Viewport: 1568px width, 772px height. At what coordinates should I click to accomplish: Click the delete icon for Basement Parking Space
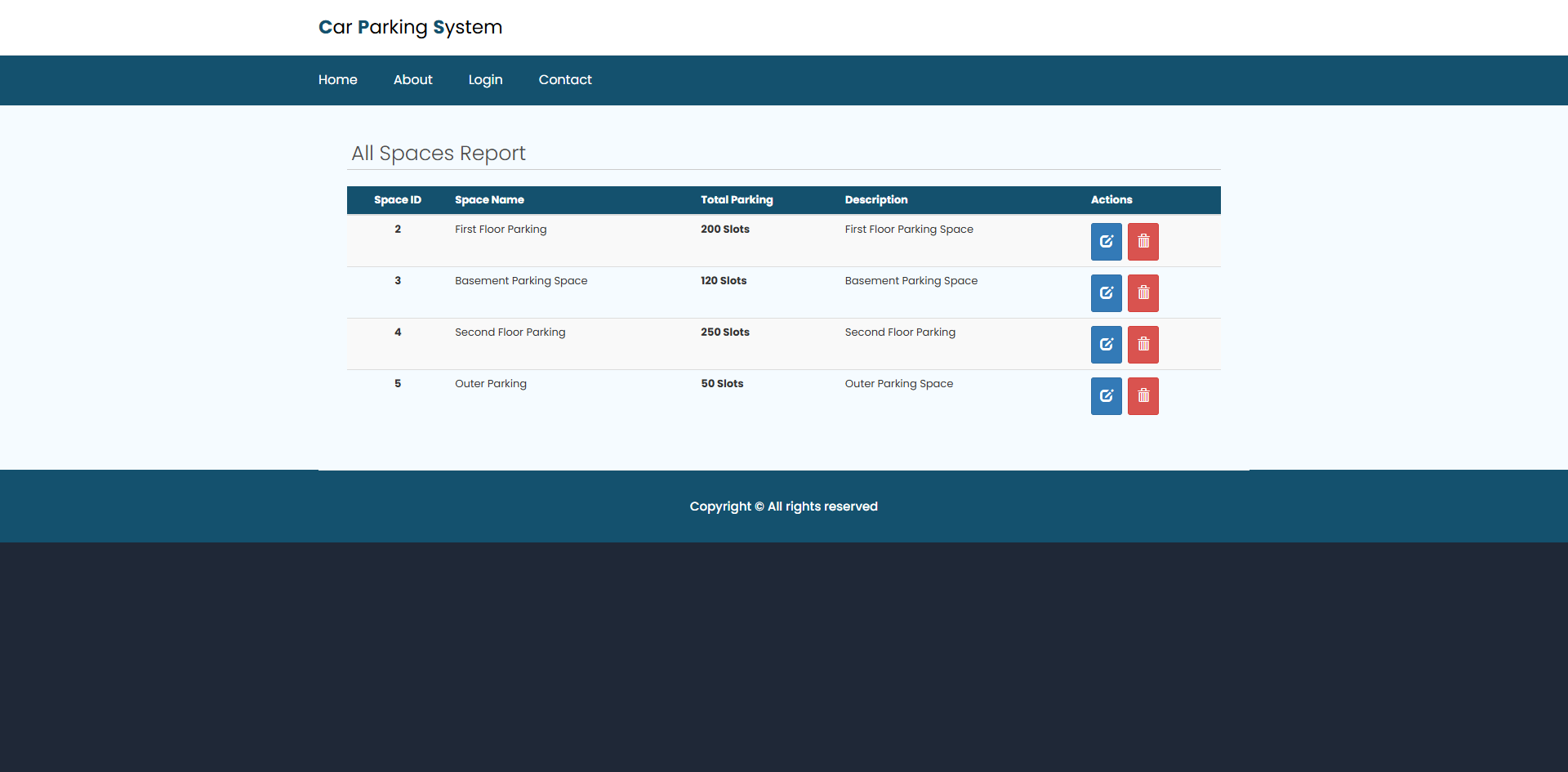tap(1143, 292)
